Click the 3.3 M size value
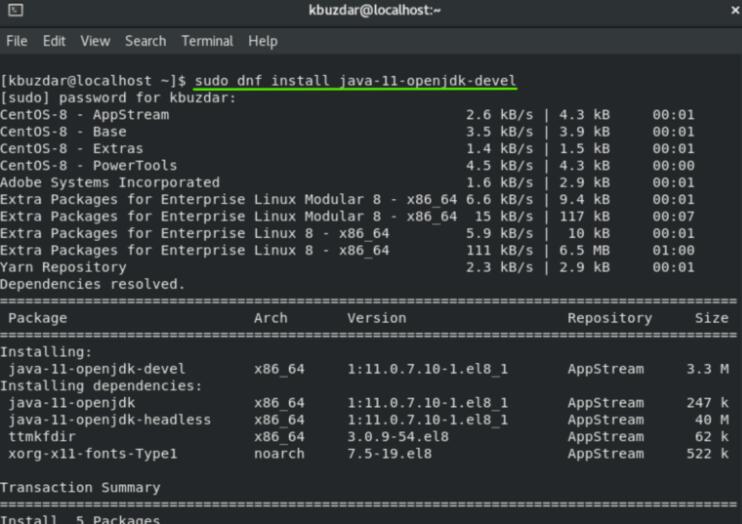742x524 pixels. click(x=708, y=369)
